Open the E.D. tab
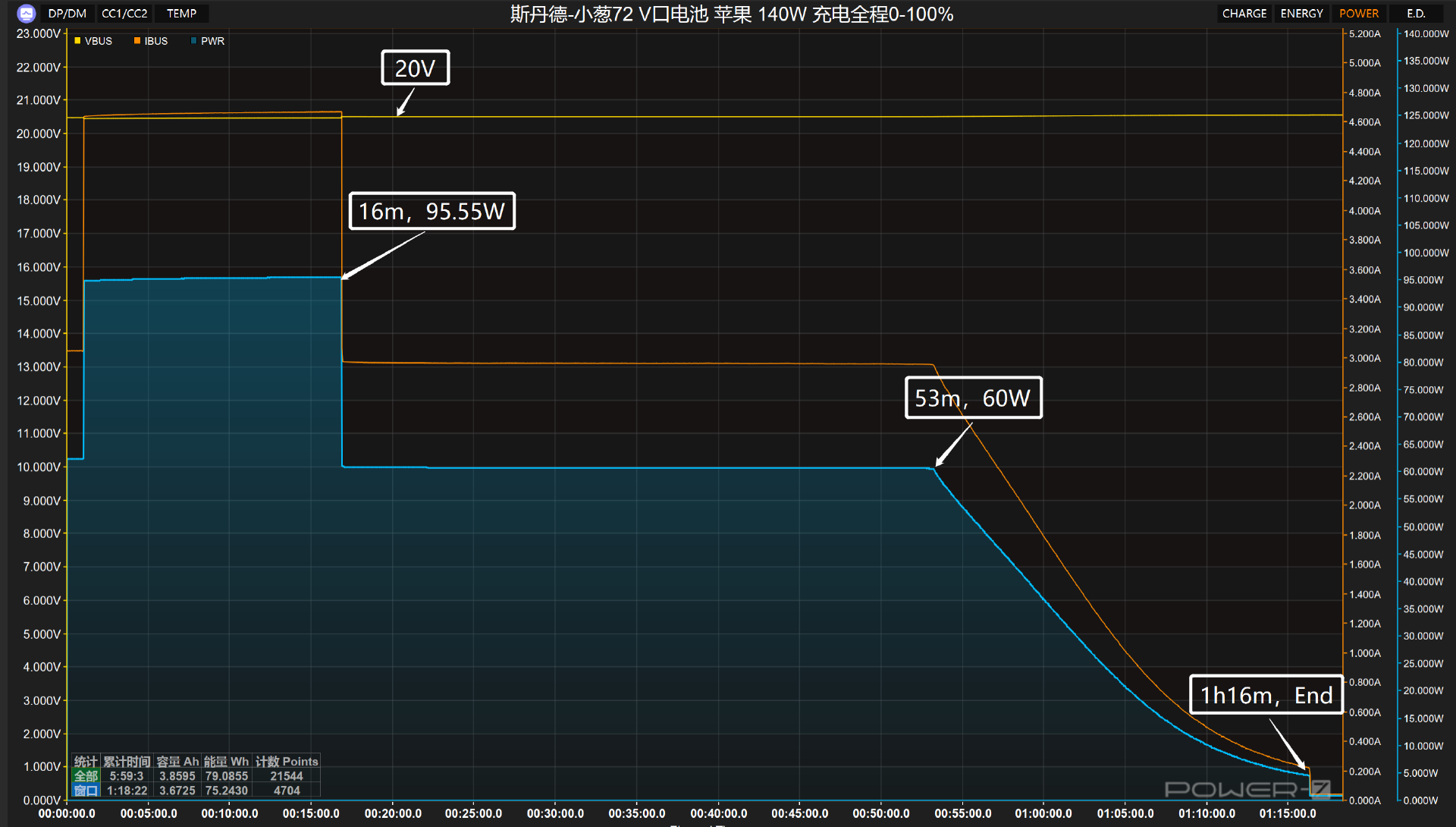 point(1416,14)
